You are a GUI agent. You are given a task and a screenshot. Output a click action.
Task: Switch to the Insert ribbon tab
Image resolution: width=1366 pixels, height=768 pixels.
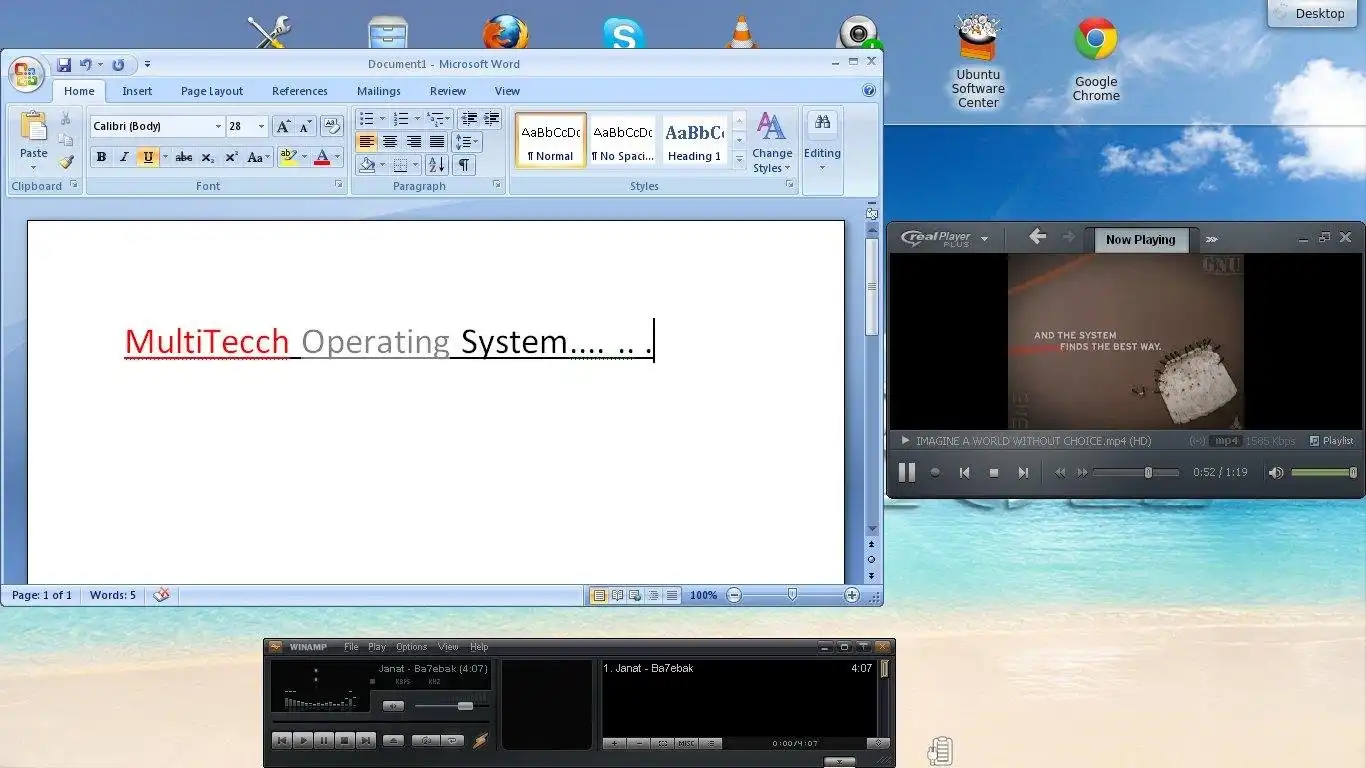(137, 91)
